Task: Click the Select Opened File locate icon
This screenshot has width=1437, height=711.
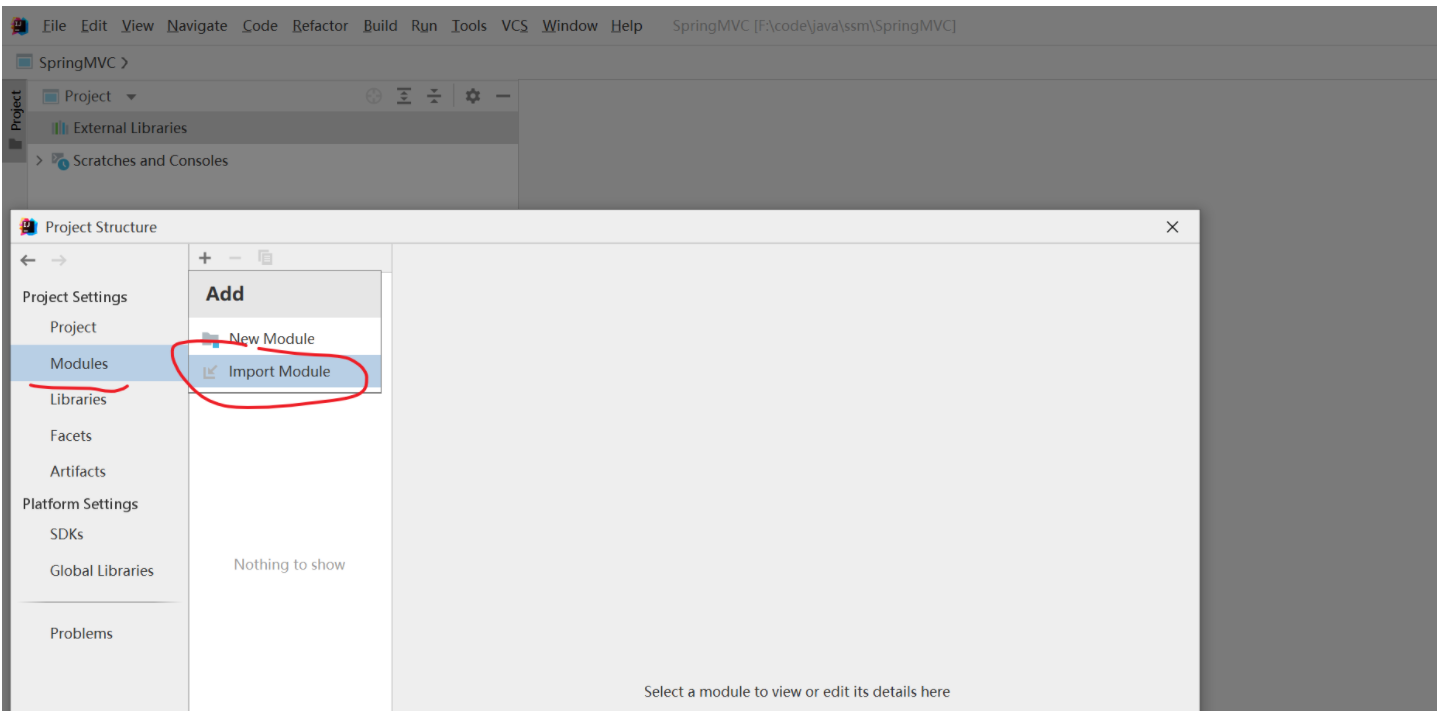Action: (x=374, y=96)
